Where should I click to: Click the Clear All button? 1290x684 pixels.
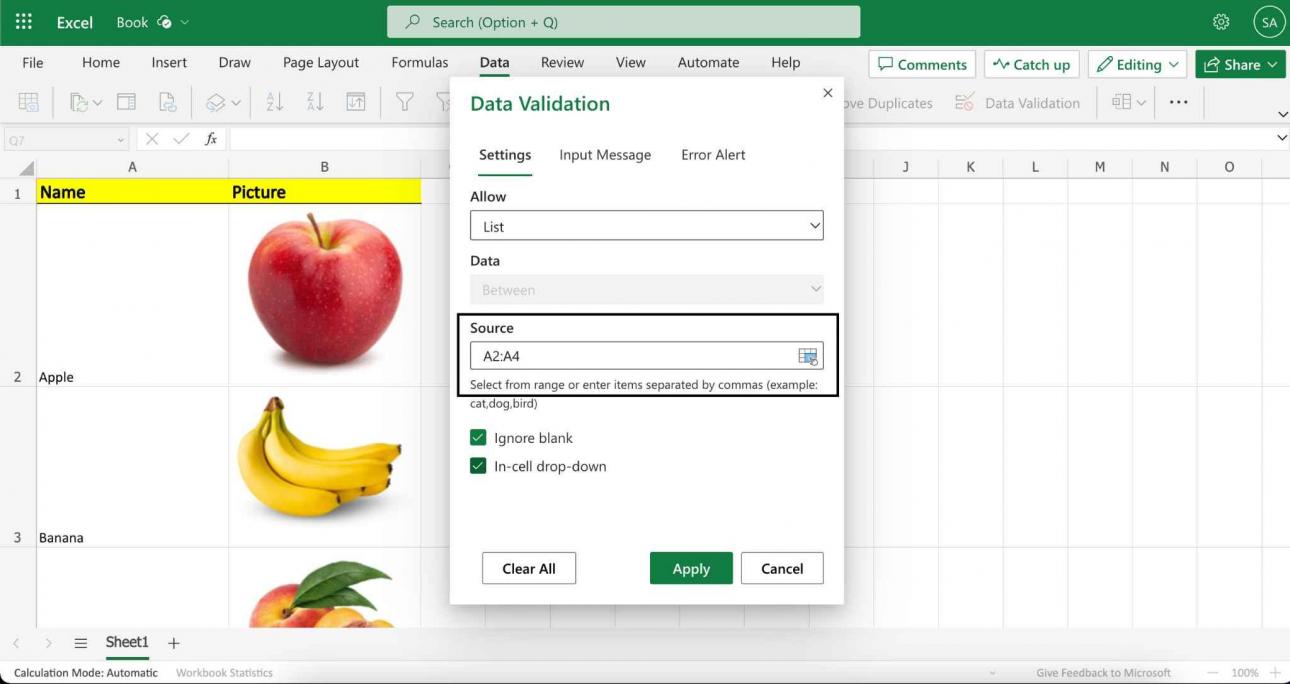click(x=528, y=568)
